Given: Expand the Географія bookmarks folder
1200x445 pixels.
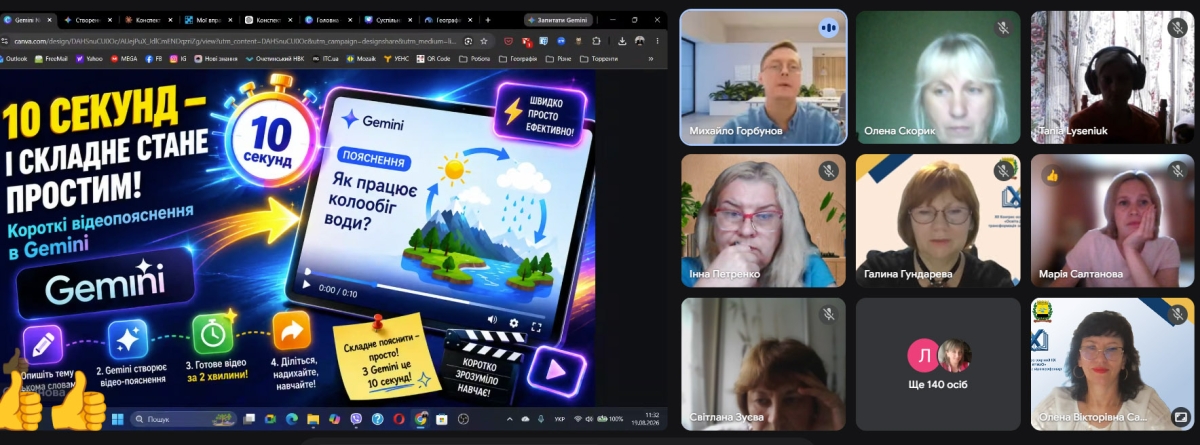Looking at the screenshot, I should point(518,59).
